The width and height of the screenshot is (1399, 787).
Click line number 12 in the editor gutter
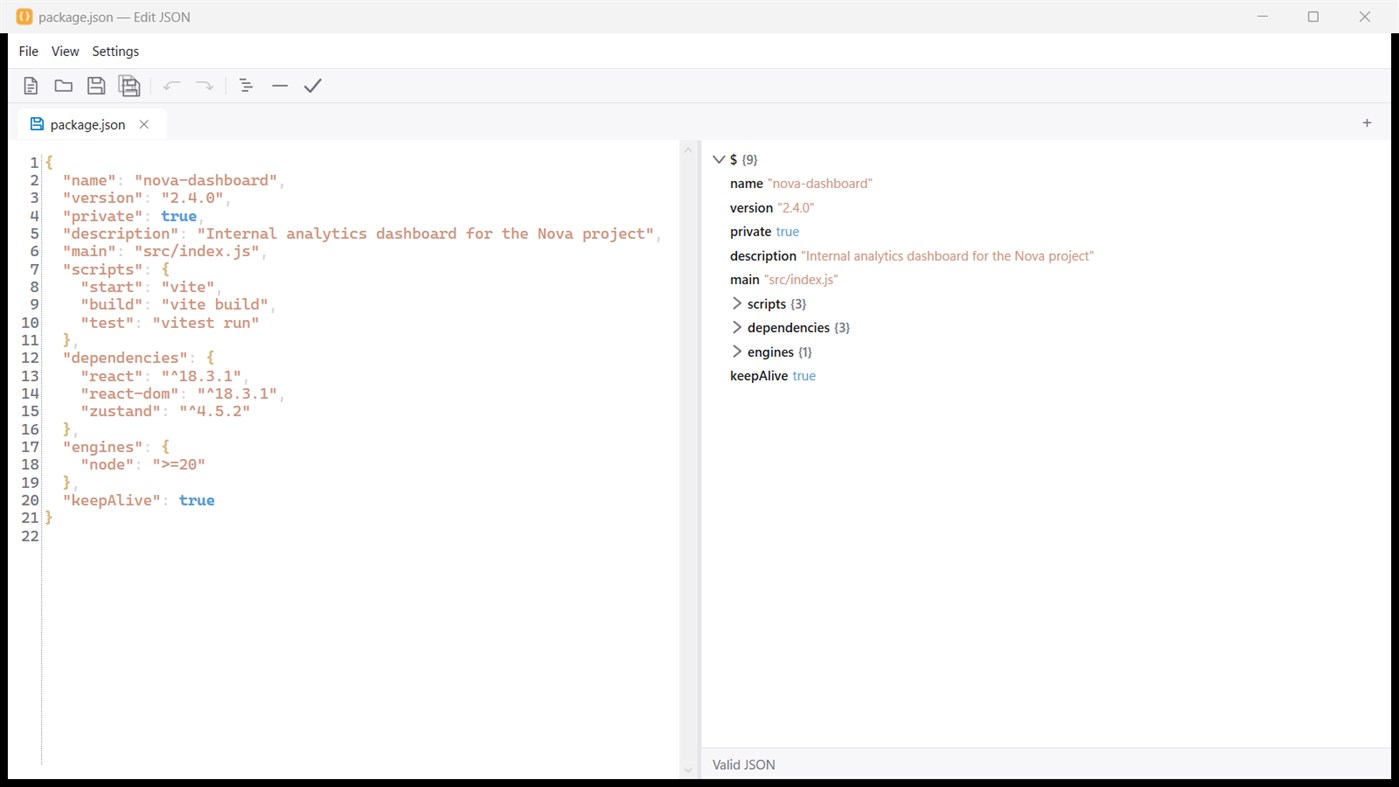point(29,358)
